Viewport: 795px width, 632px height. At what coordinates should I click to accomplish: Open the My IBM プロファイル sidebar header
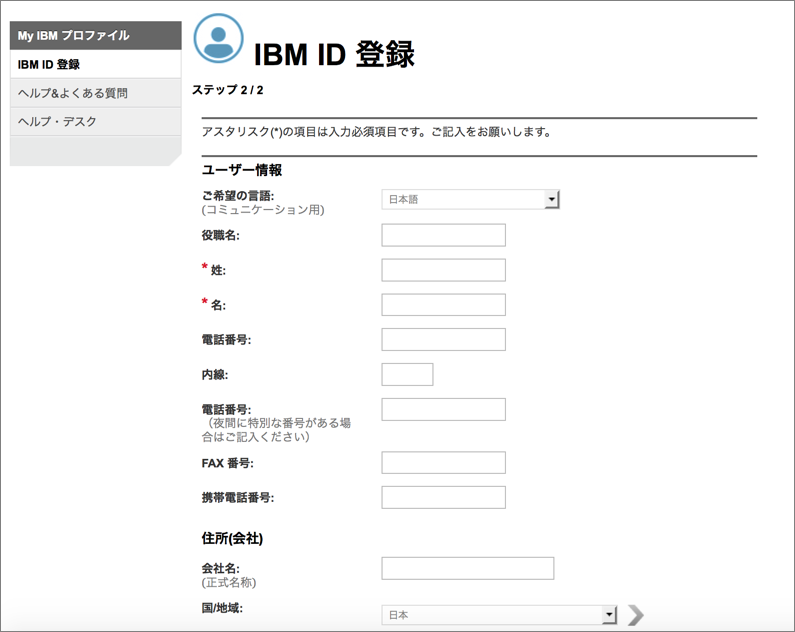[x=95, y=35]
